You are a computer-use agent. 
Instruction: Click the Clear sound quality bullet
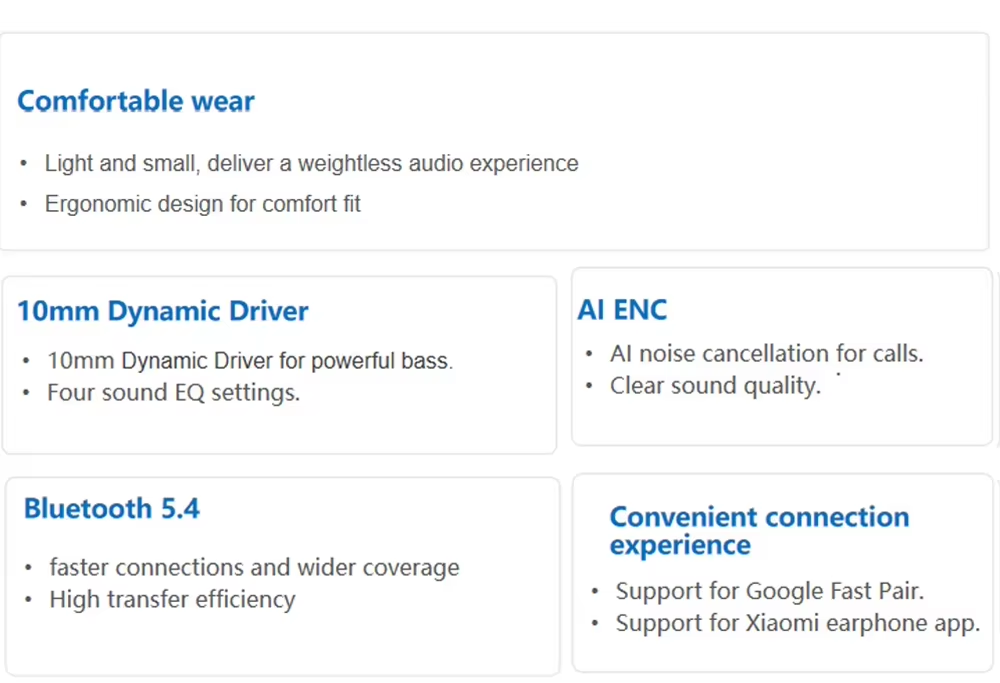(x=714, y=386)
